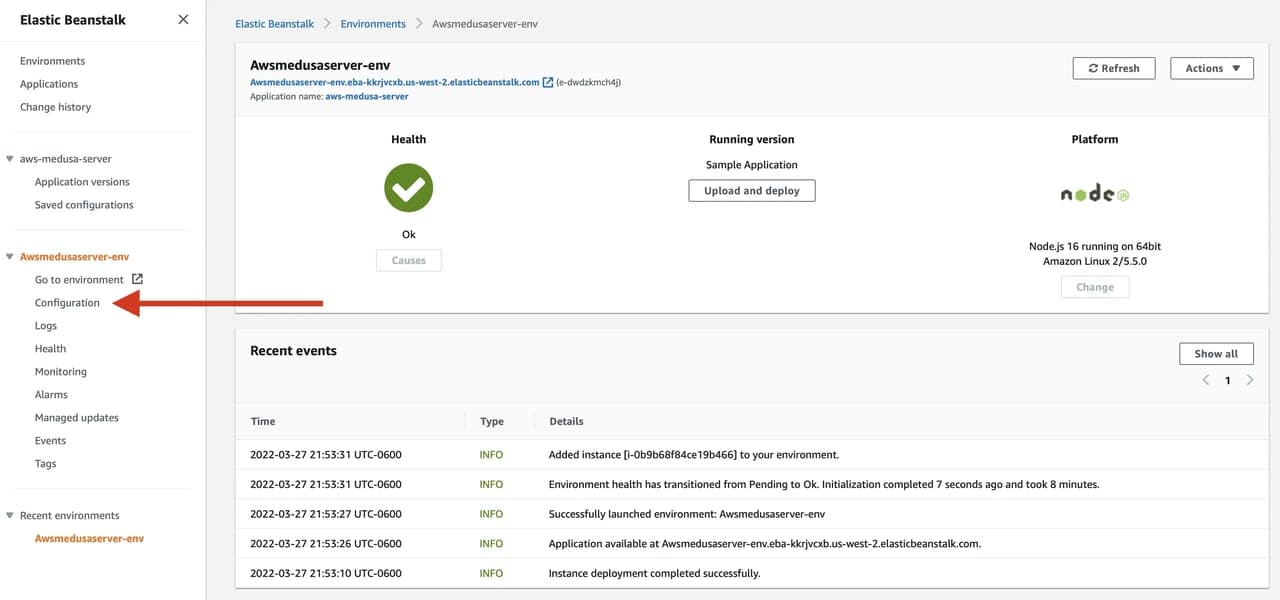
Task: Click Show all recent events button
Action: pyautogui.click(x=1216, y=353)
